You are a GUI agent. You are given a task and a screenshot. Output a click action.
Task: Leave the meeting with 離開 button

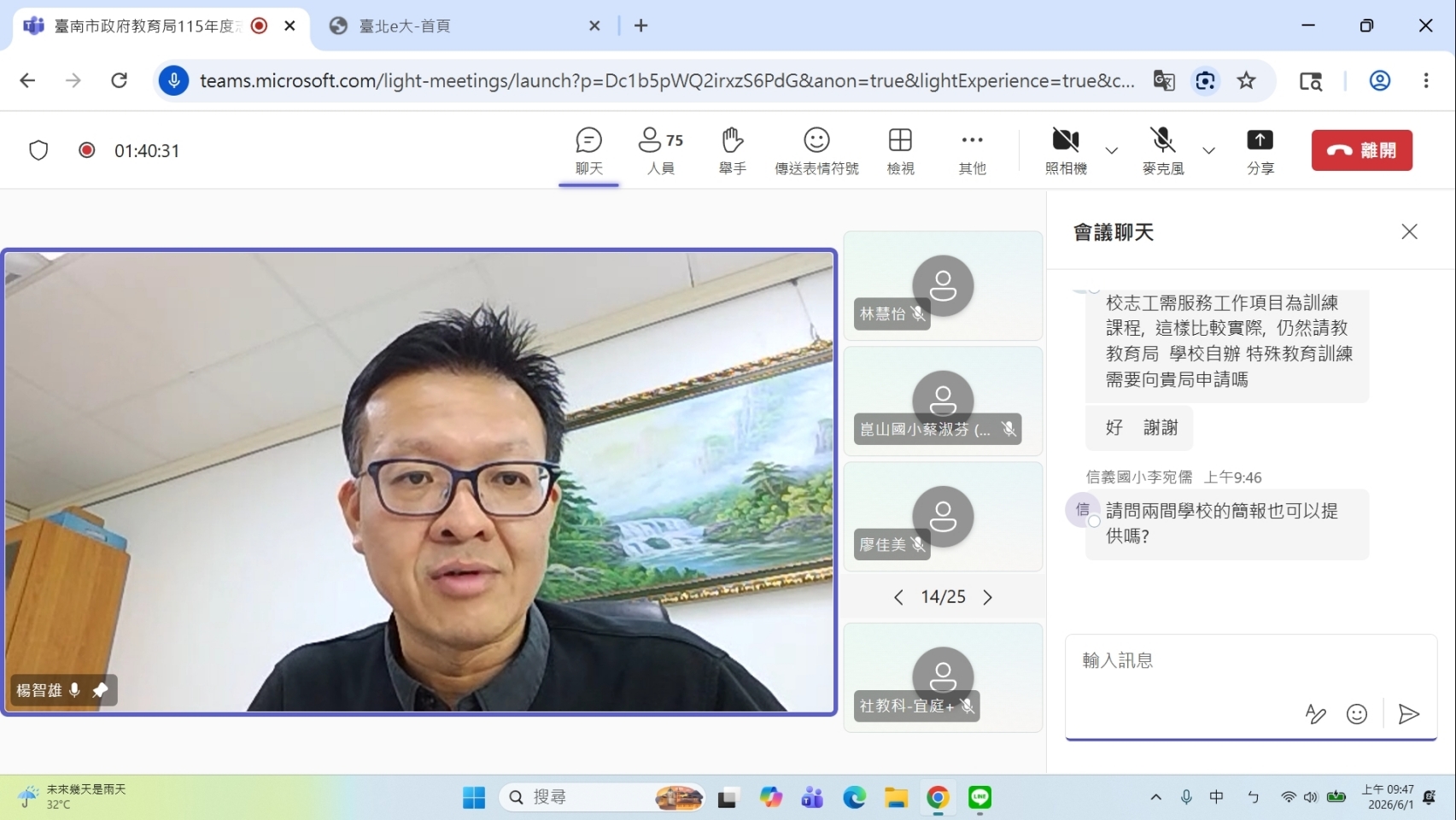(1362, 150)
